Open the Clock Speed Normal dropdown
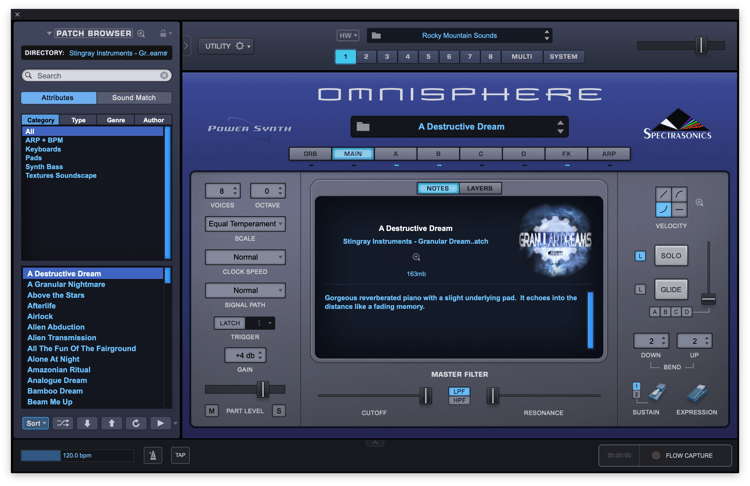Screen dimensions: 750x486 [245, 257]
